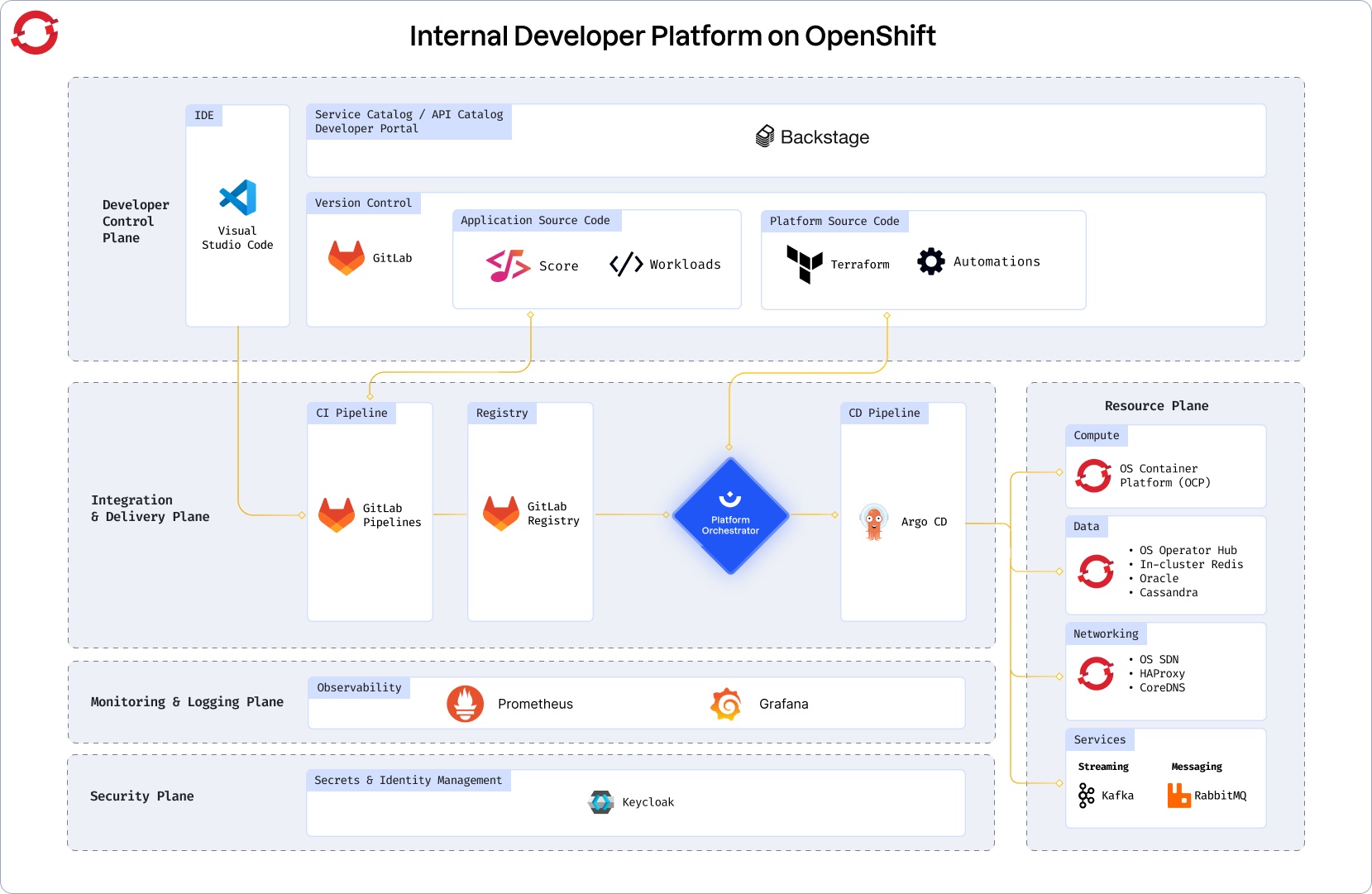Image resolution: width=1372 pixels, height=894 pixels.
Task: Click the Platform Orchestrator diamond
Action: tap(730, 515)
